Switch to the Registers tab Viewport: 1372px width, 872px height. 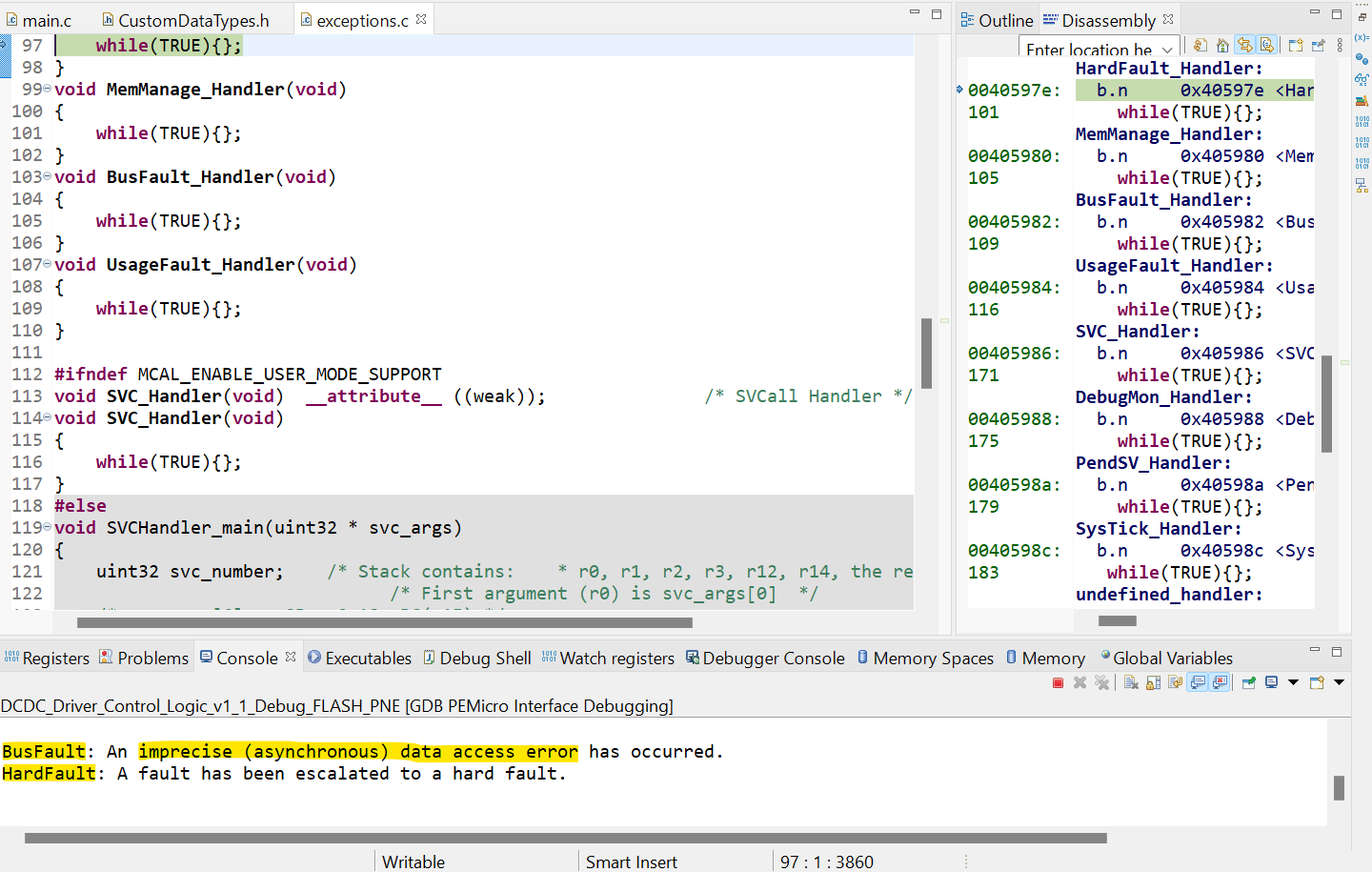click(x=47, y=659)
